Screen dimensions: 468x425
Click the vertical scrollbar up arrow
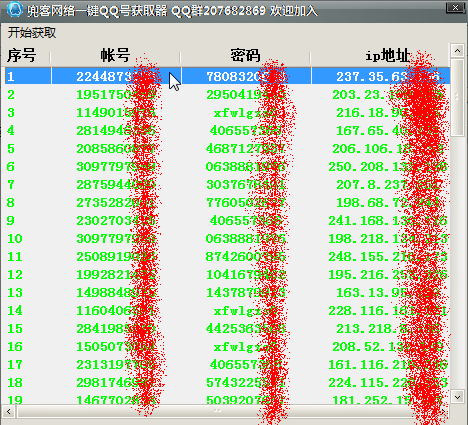(457, 51)
